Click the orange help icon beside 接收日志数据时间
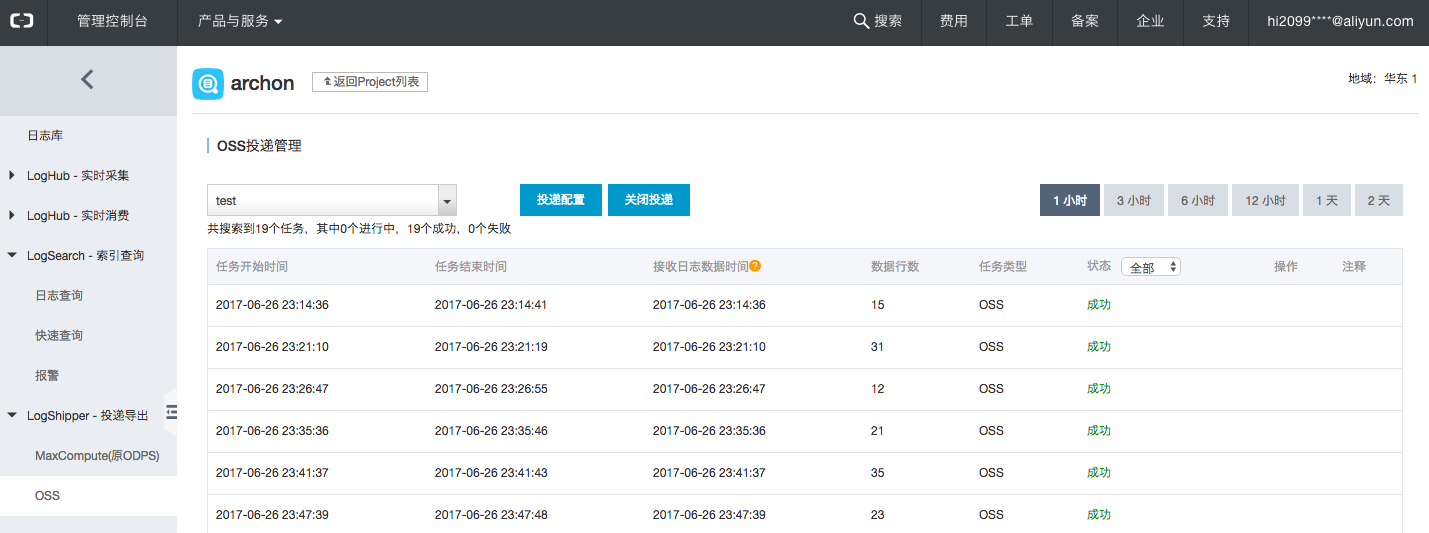The height and width of the screenshot is (533, 1429). click(x=756, y=266)
